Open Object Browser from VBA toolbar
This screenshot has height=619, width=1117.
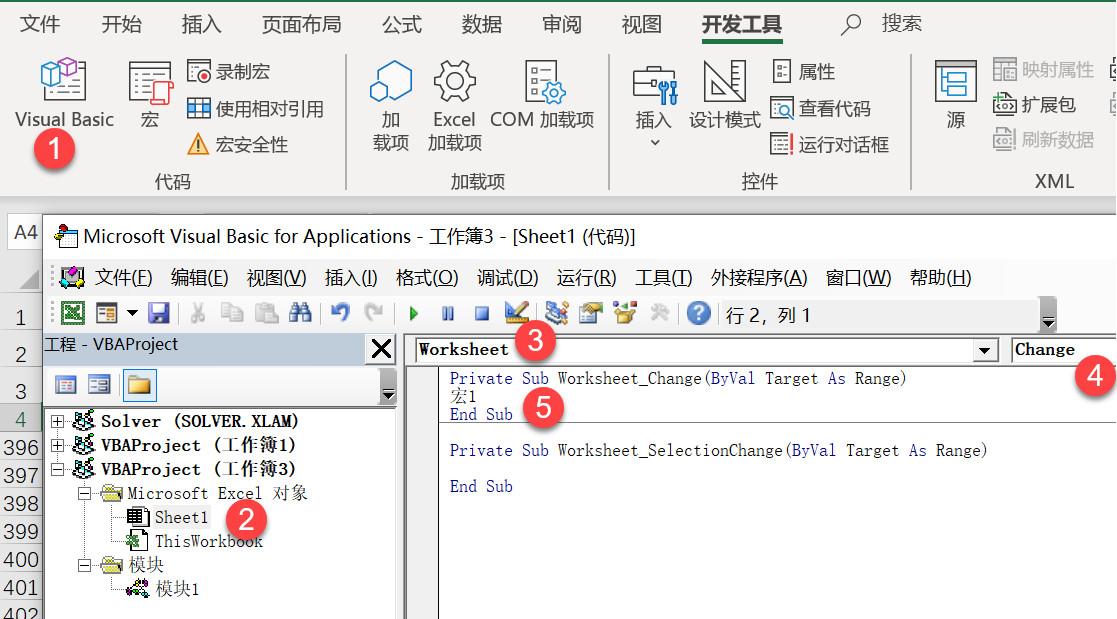click(625, 313)
